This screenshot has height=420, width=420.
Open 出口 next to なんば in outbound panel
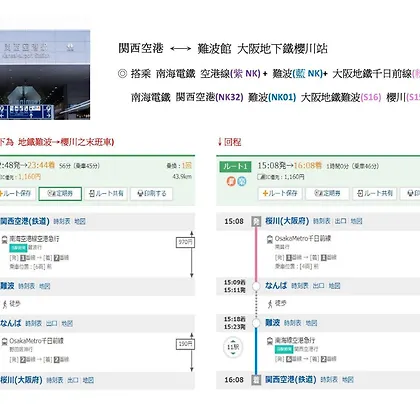52,323
